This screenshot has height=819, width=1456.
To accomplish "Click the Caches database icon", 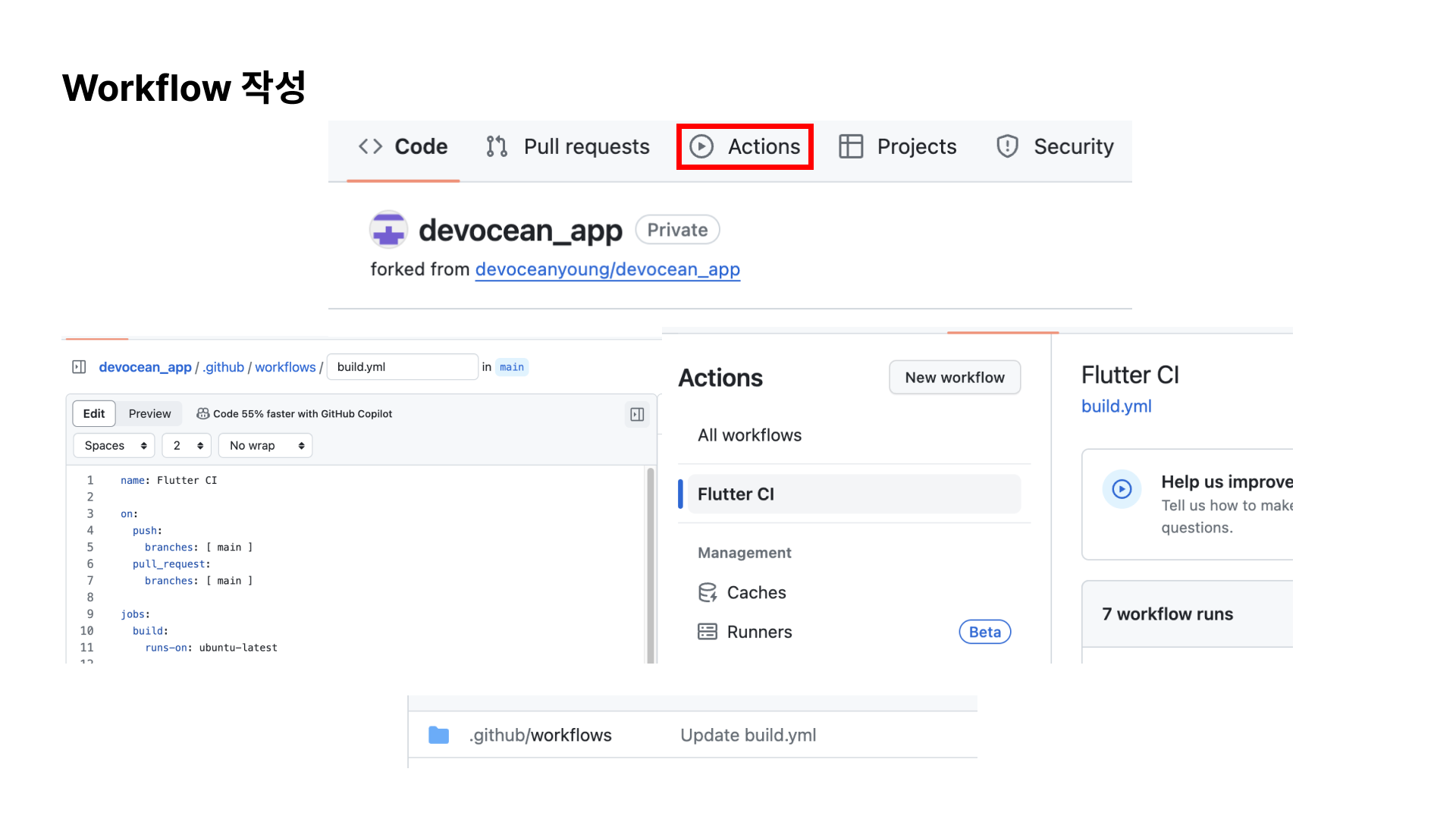I will 708,593.
